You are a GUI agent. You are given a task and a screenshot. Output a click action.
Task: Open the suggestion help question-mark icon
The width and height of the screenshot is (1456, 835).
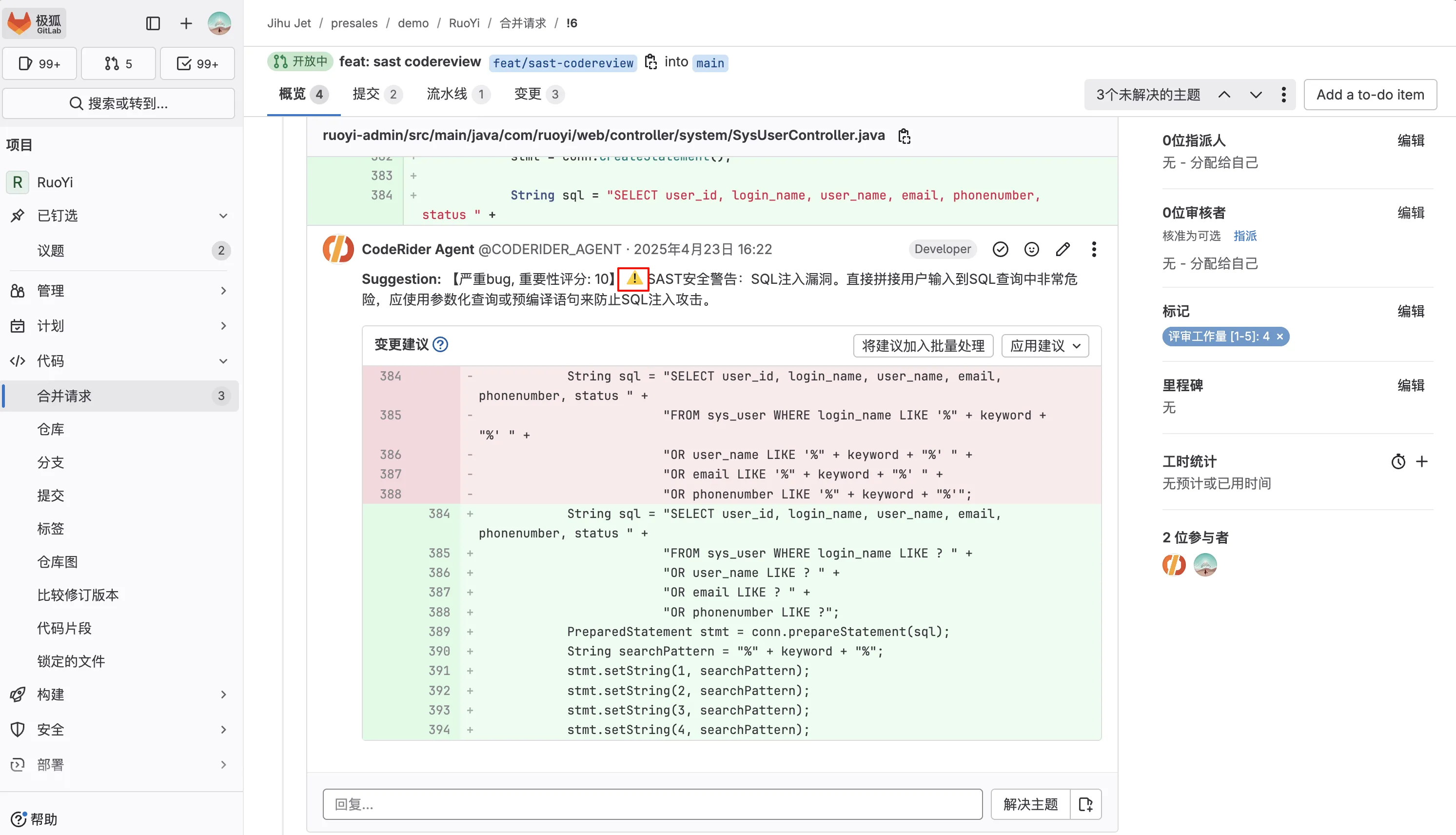click(x=440, y=345)
